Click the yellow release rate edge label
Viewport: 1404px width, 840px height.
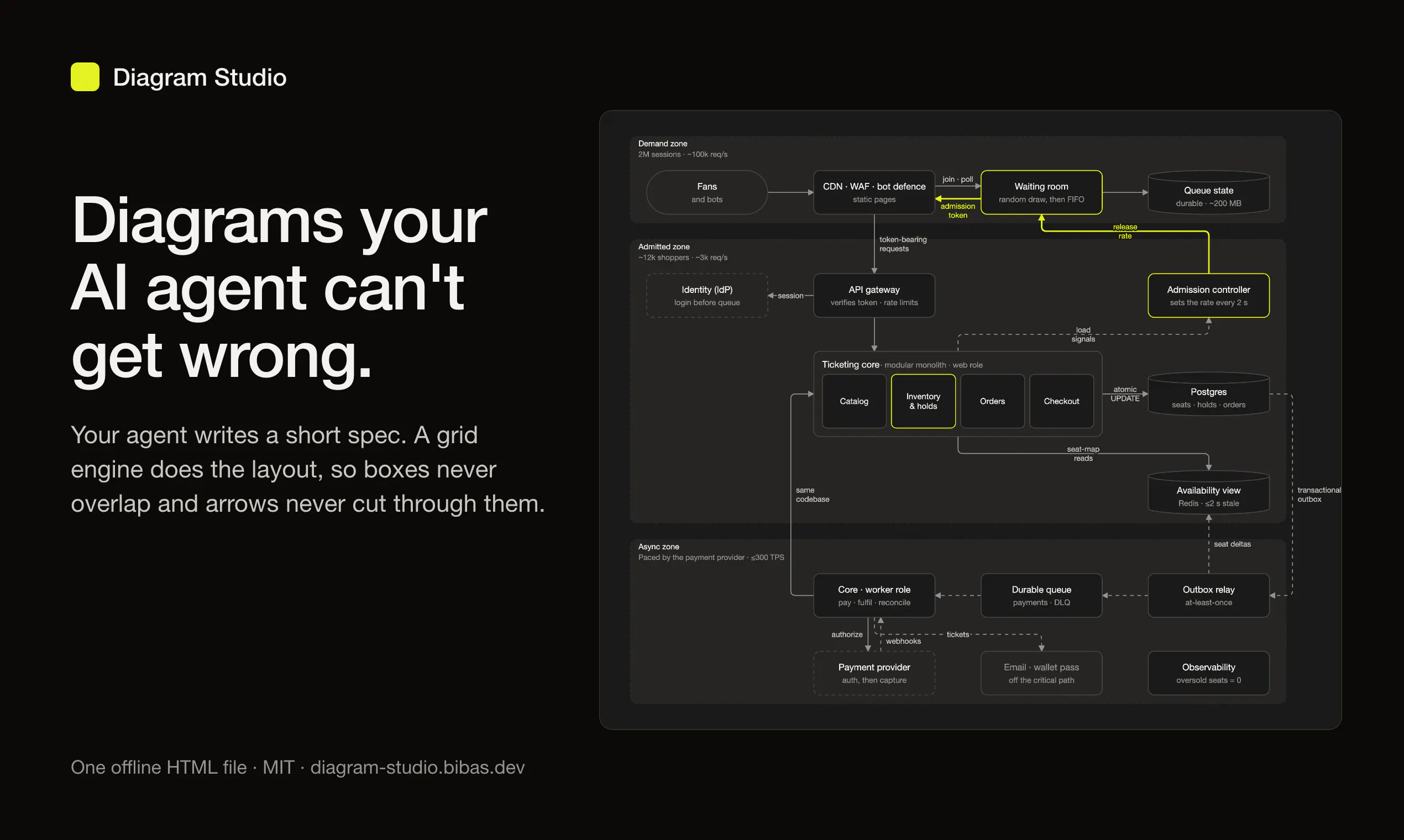tap(1124, 232)
